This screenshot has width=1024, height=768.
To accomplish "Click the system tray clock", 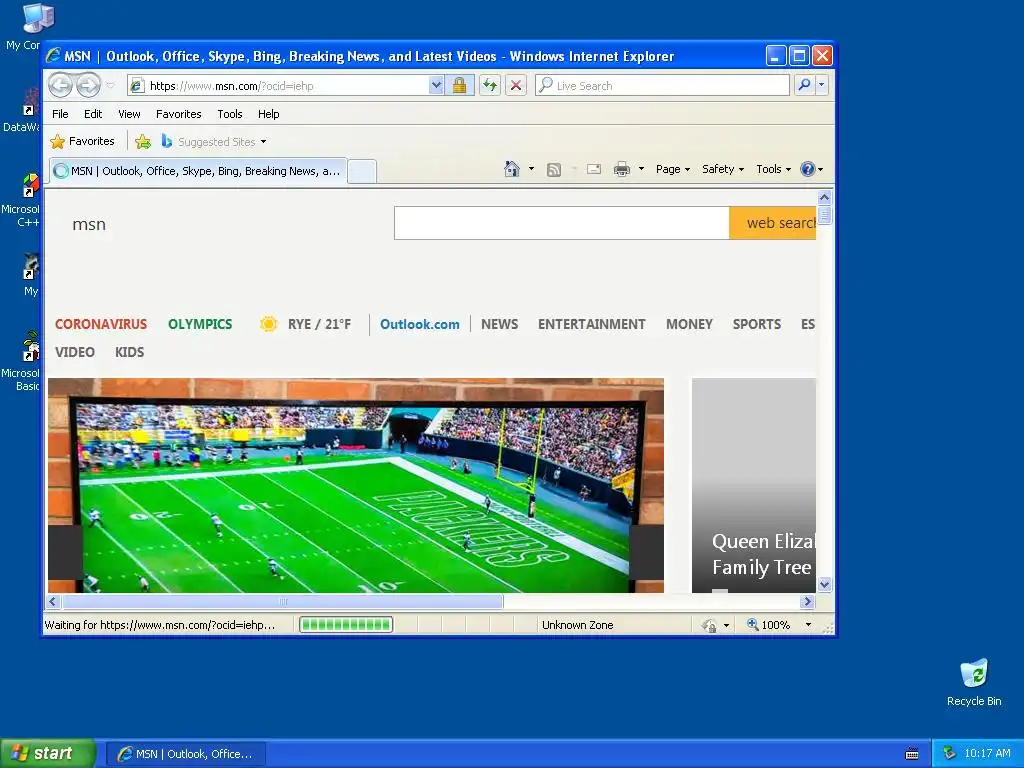I will pos(987,753).
